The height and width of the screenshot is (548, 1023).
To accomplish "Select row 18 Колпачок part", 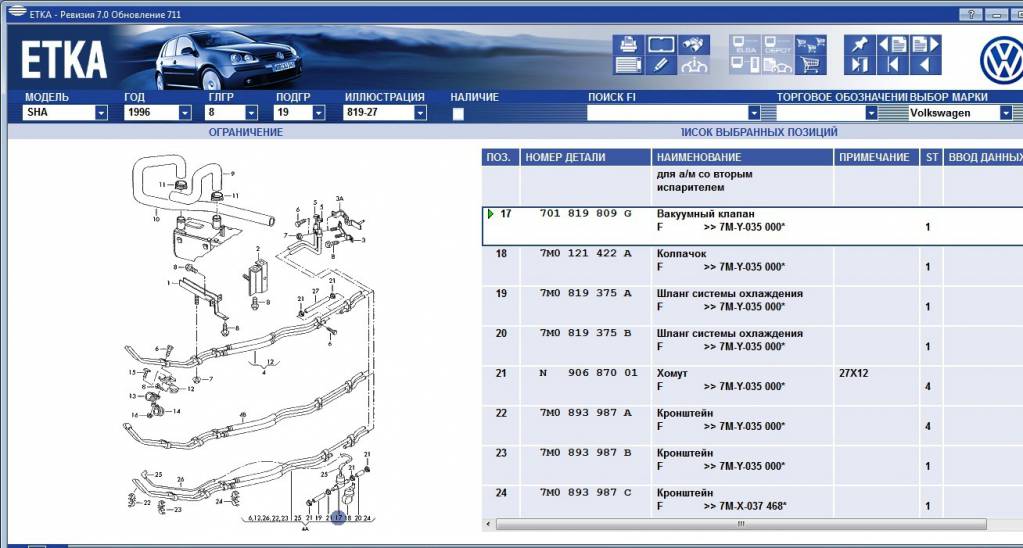I will 700,260.
